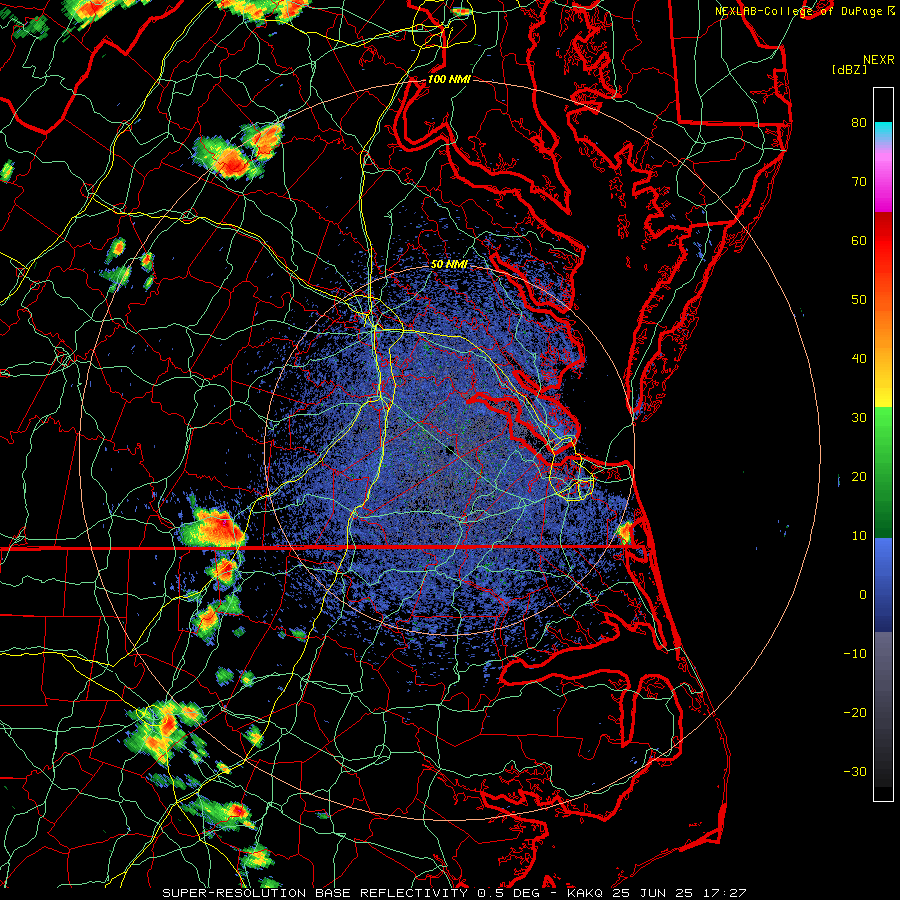The height and width of the screenshot is (900, 900).
Task: Click "SUPER-RESOLUTION BASE REFLECTIVITY" in the caption
Action: (x=315, y=893)
